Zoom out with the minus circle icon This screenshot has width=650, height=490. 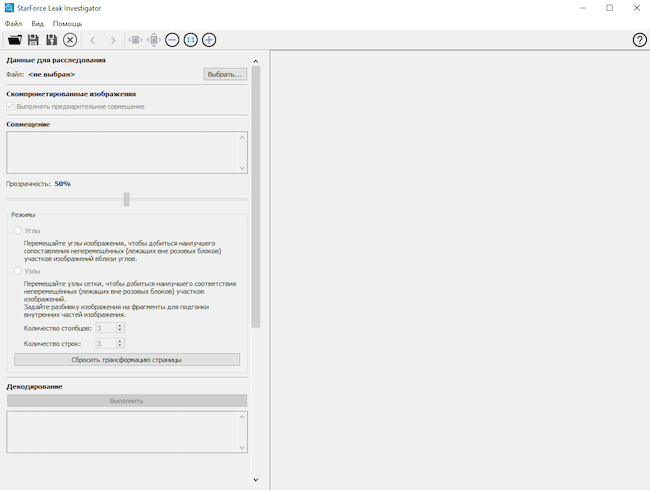pyautogui.click(x=172, y=40)
